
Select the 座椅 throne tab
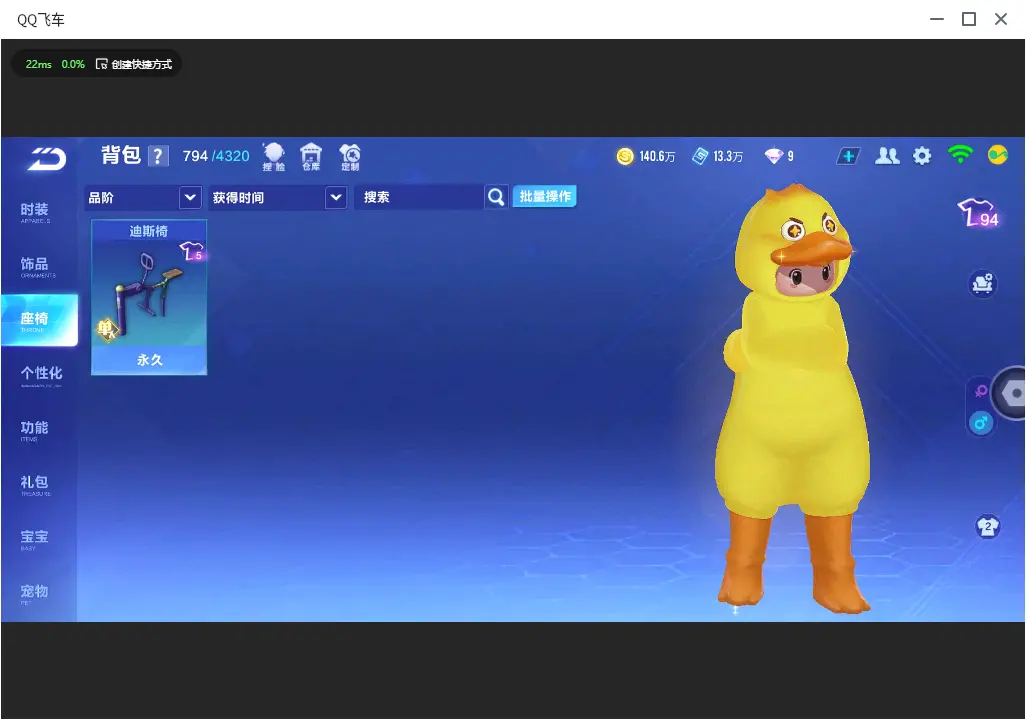coord(39,320)
